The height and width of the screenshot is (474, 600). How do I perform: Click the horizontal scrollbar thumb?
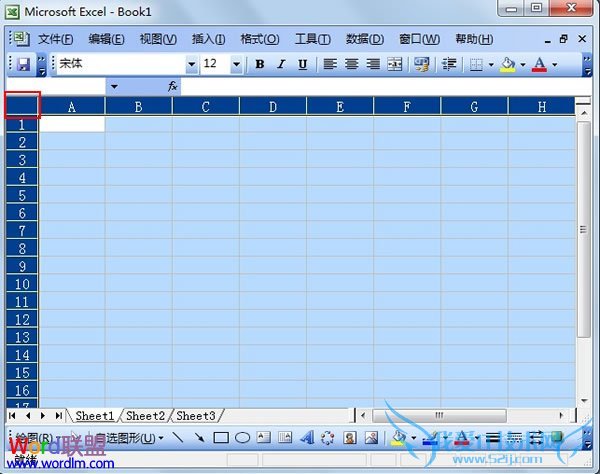click(439, 415)
